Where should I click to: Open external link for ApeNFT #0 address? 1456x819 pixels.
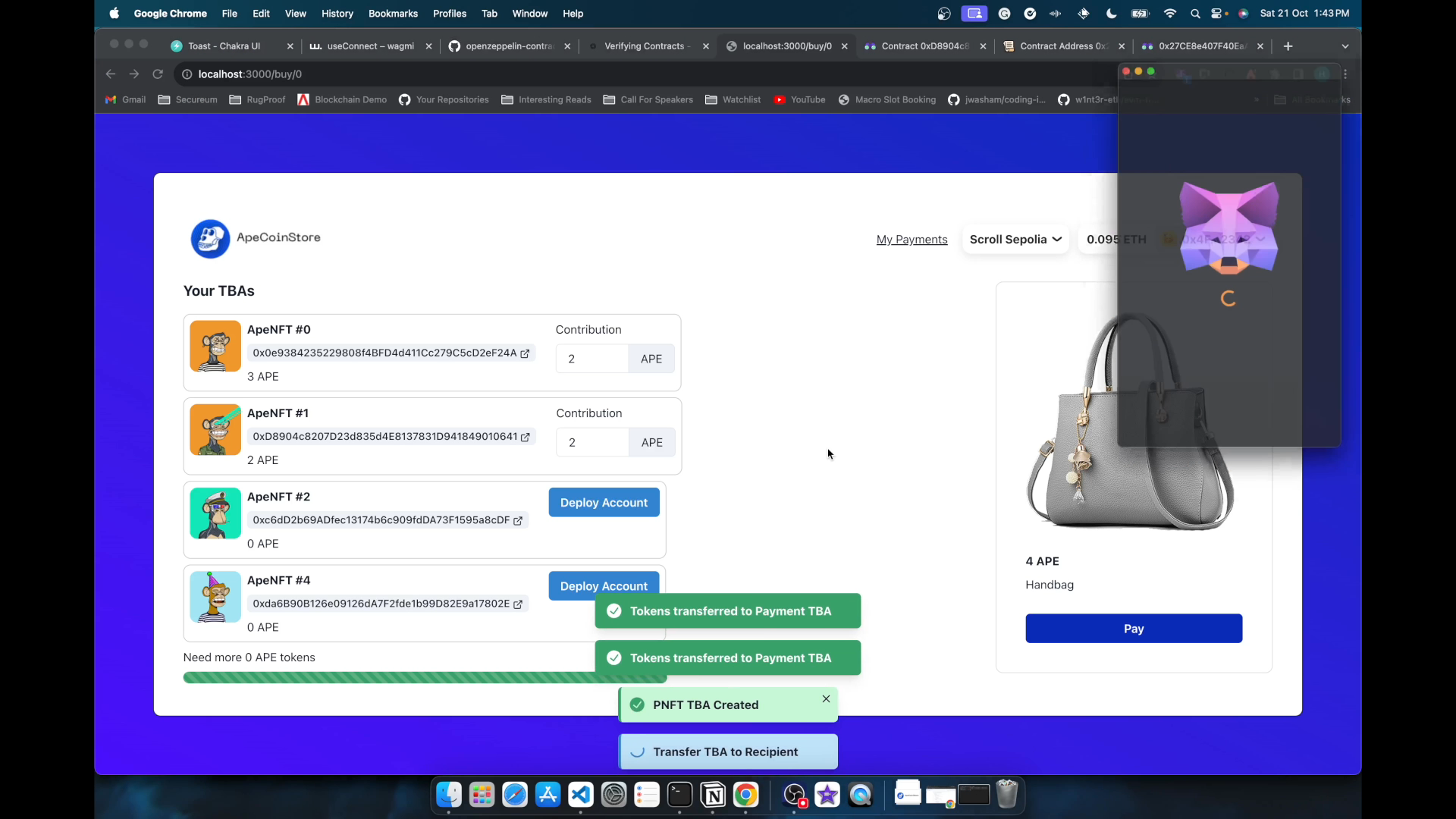click(525, 353)
